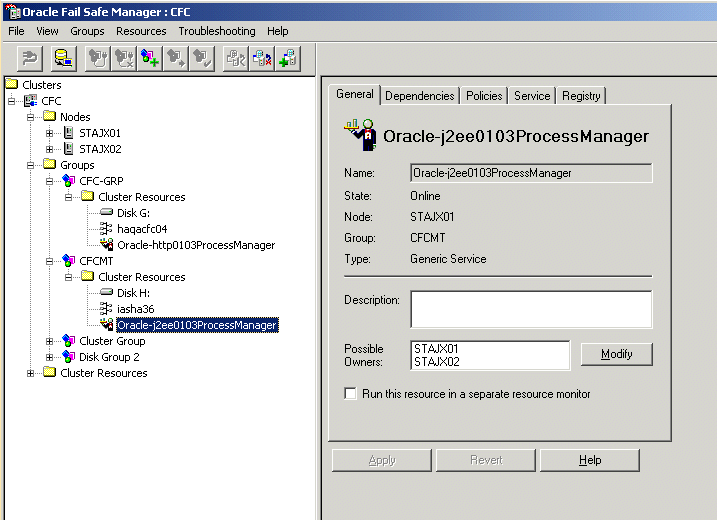Select STAJX01 in Possible Owners list
Viewport: 717px width, 520px height.
(436, 348)
